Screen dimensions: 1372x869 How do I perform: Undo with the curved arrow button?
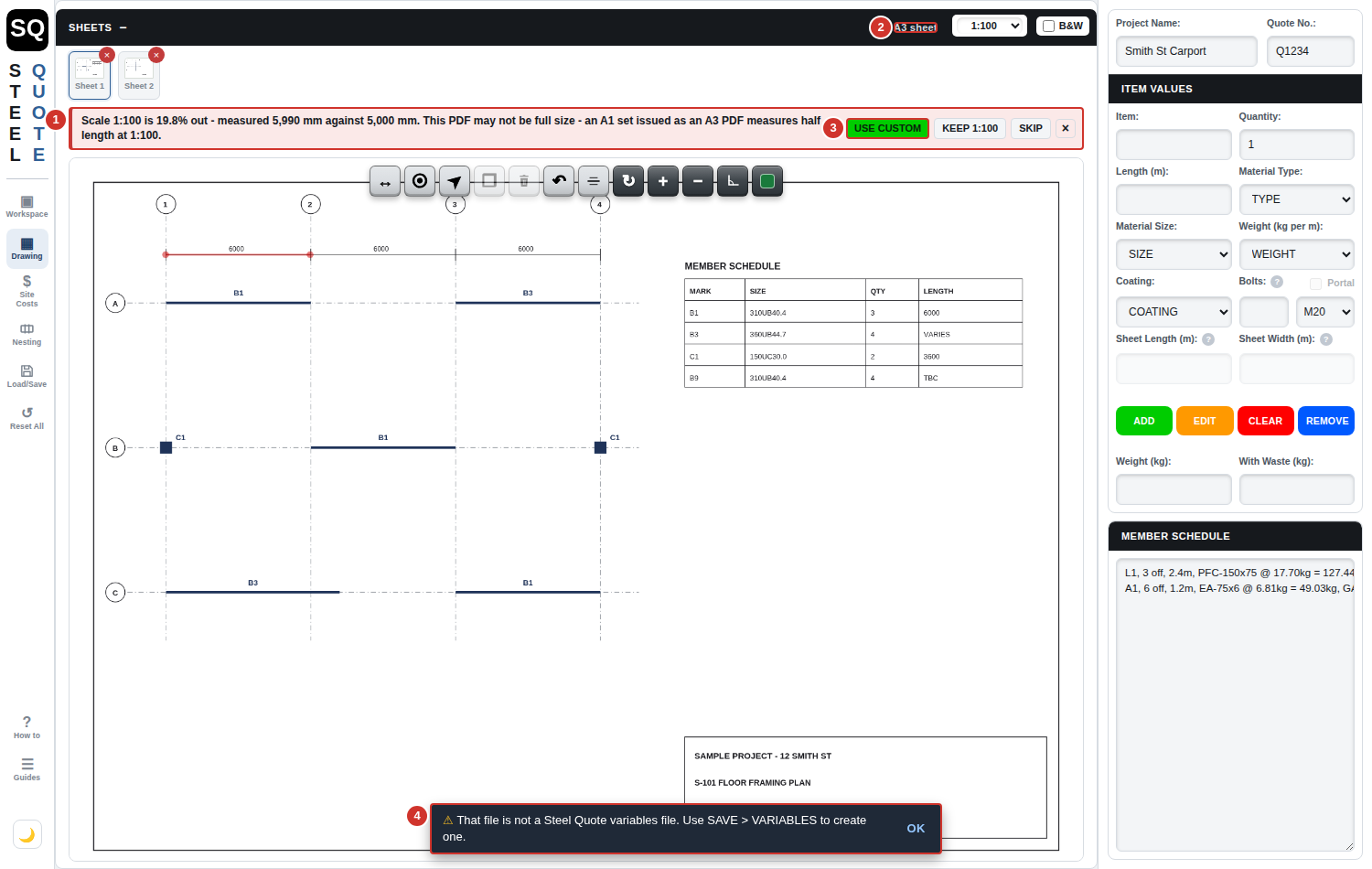point(559,181)
